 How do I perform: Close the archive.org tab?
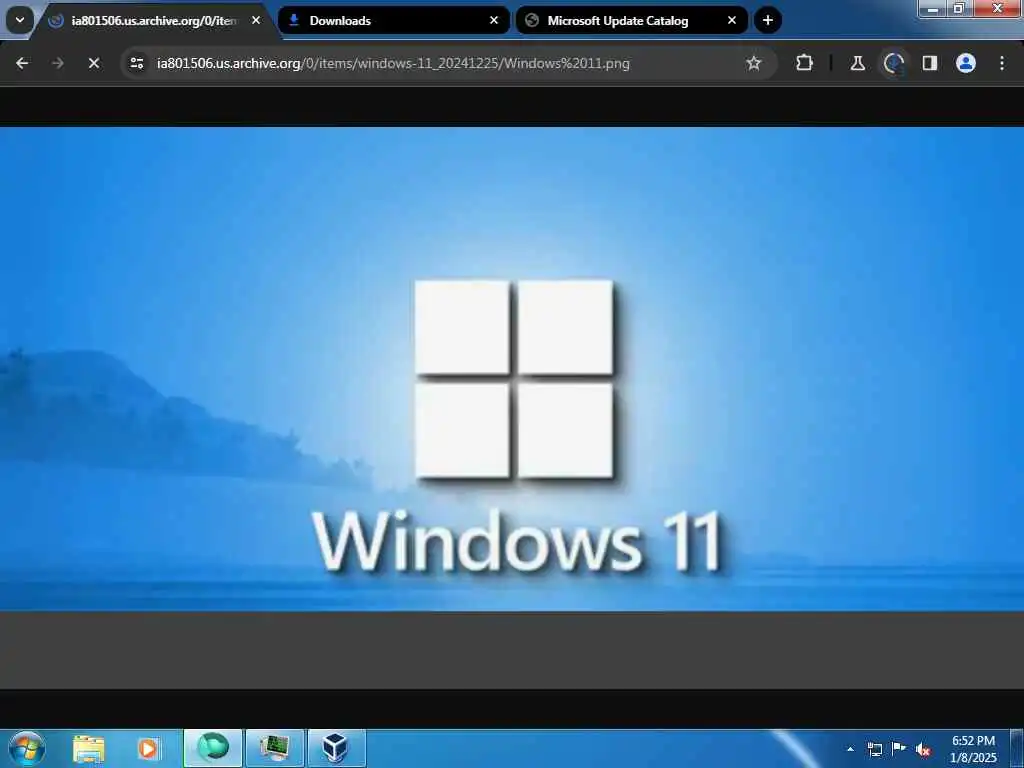point(256,20)
